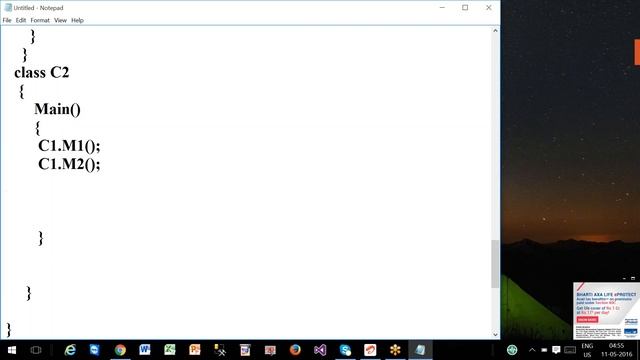This screenshot has height=360, width=640.
Task: Minimize the small ad popup window
Action: point(624,278)
